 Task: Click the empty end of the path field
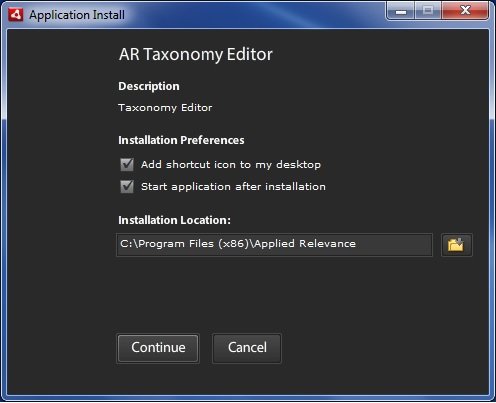pos(393,245)
